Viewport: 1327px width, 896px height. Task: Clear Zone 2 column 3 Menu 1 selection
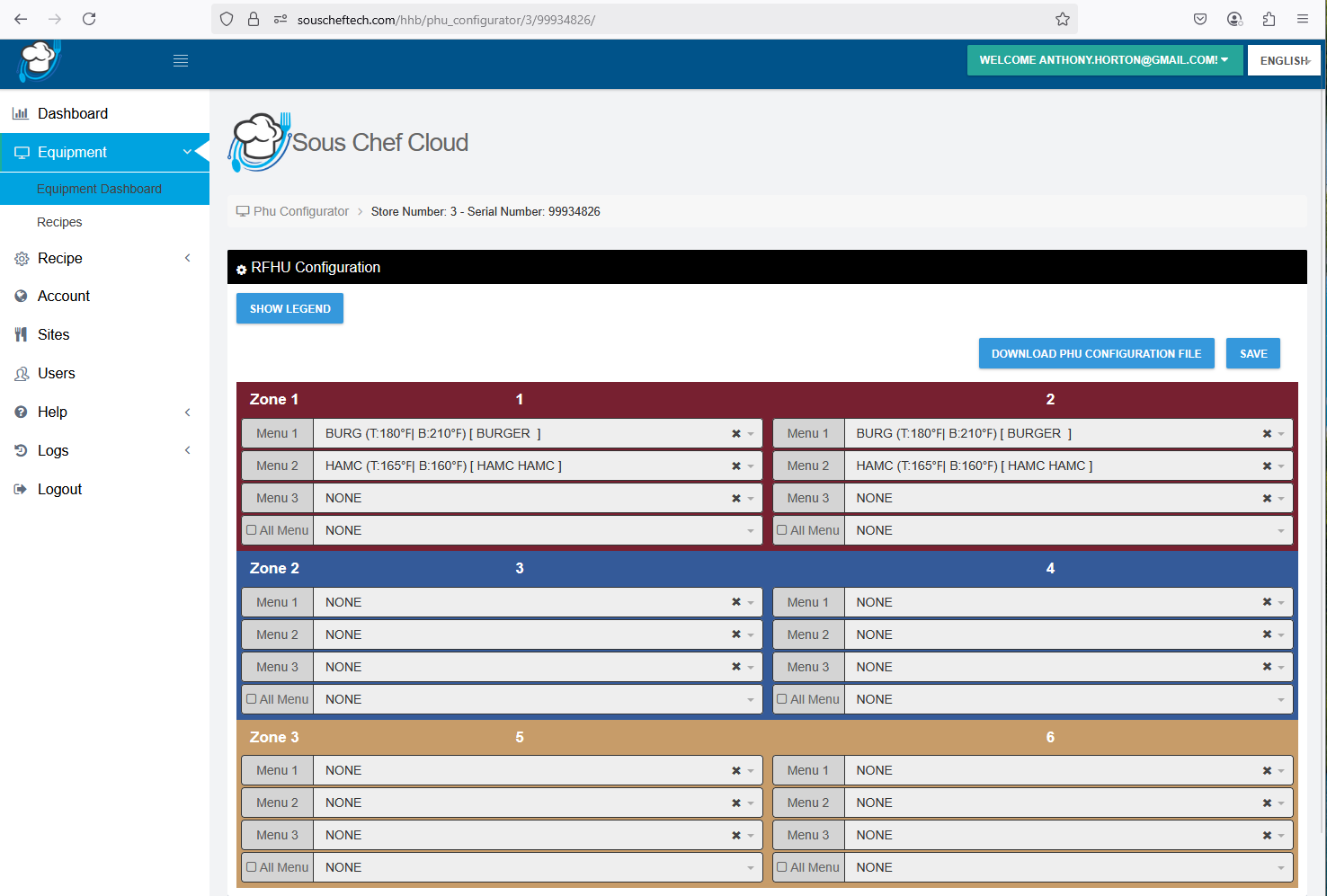point(736,602)
